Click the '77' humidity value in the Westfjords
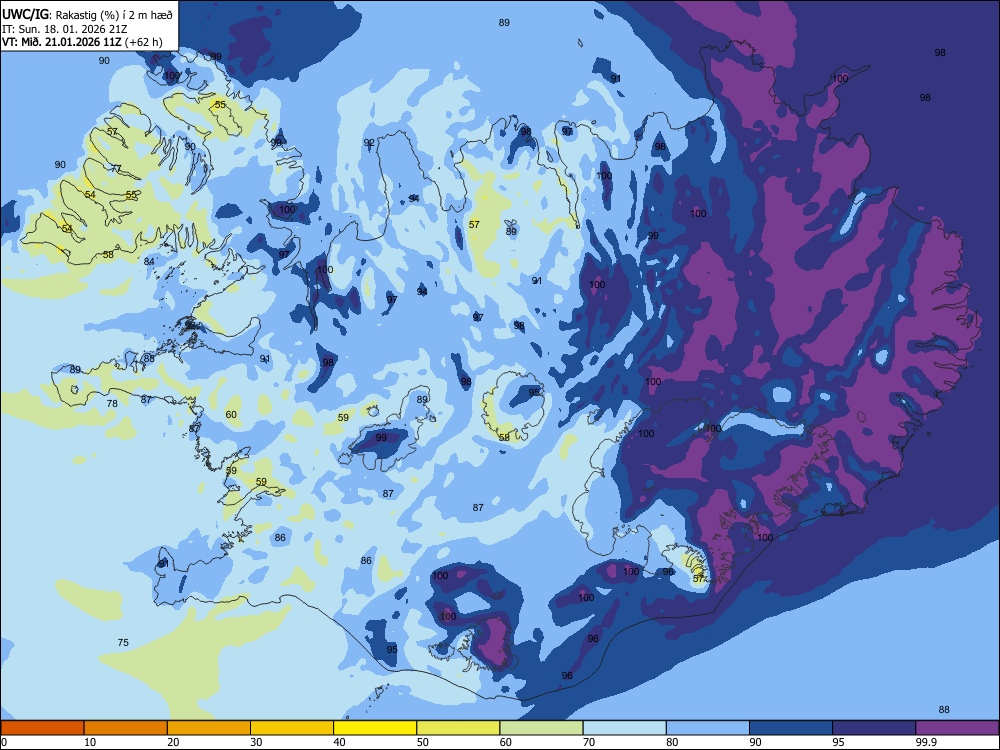This screenshot has width=1000, height=750. point(116,169)
